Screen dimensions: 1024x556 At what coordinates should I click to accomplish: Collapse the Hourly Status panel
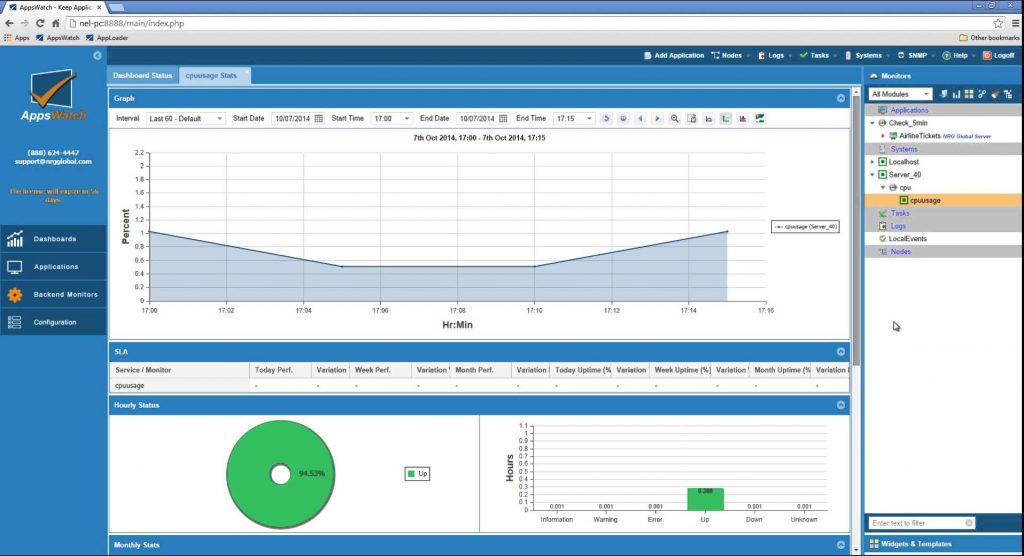(840, 405)
